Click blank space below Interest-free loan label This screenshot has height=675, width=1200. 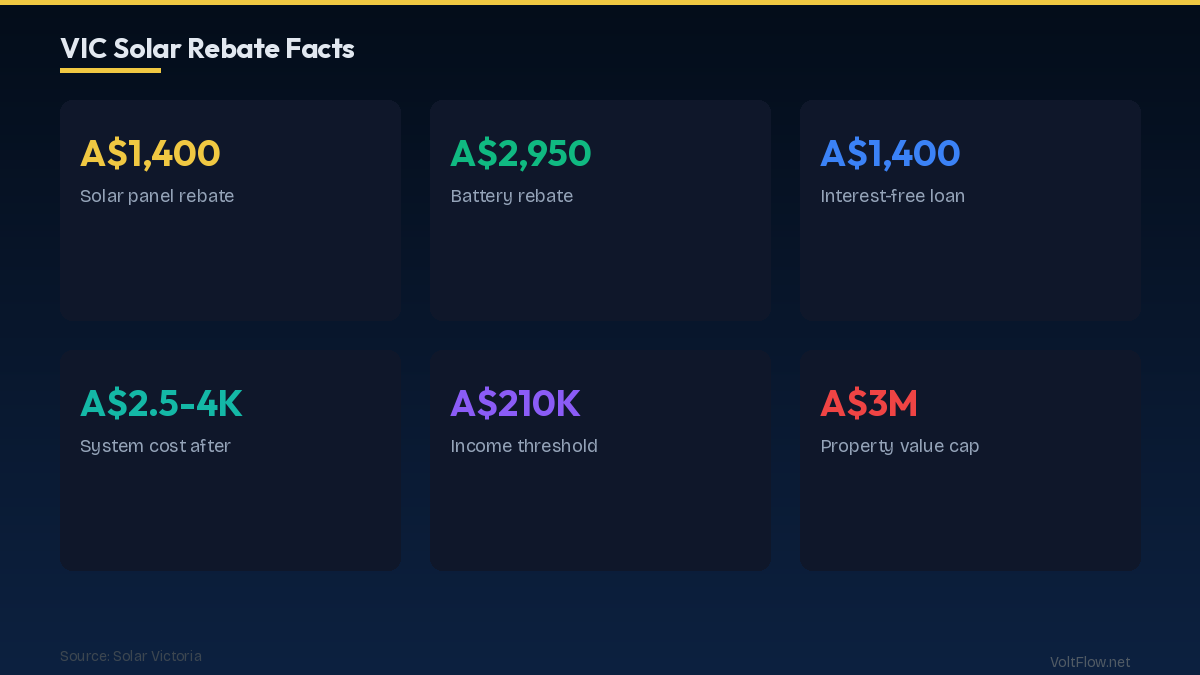tap(970, 265)
